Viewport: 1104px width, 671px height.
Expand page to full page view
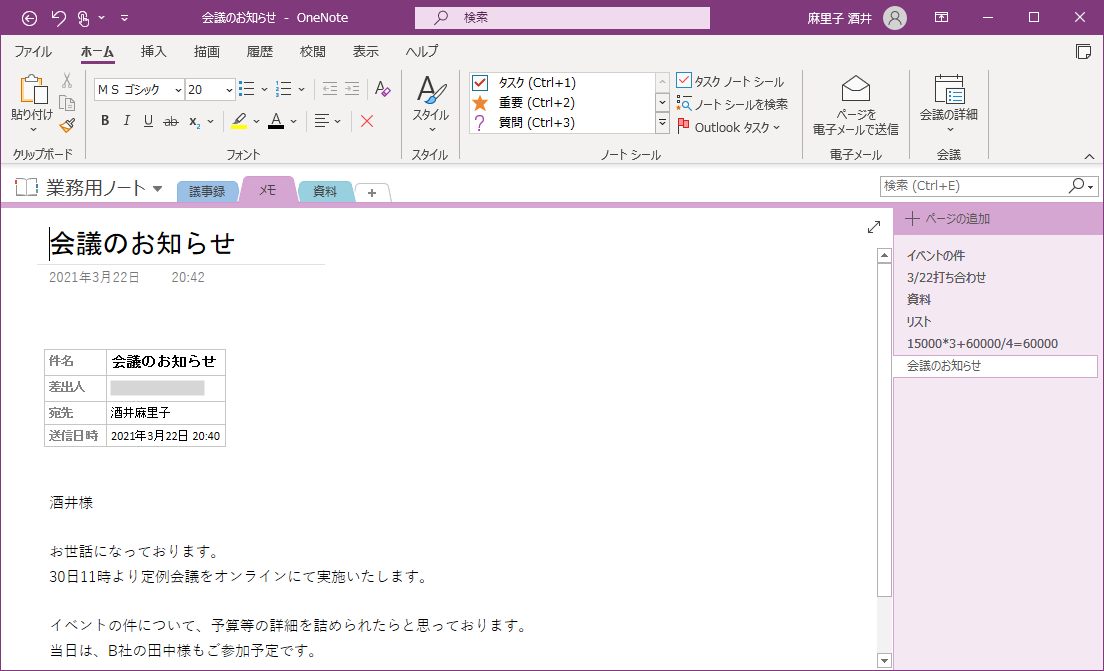(x=874, y=227)
